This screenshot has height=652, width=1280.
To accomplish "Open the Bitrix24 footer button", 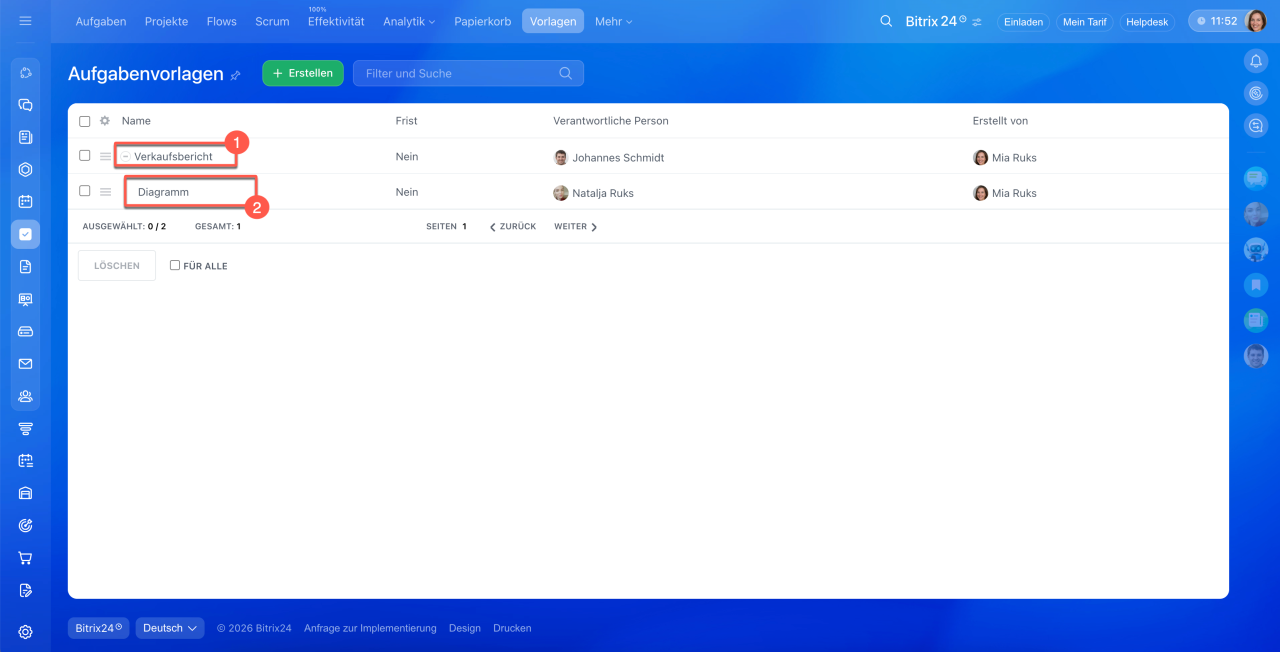I will 99,628.
